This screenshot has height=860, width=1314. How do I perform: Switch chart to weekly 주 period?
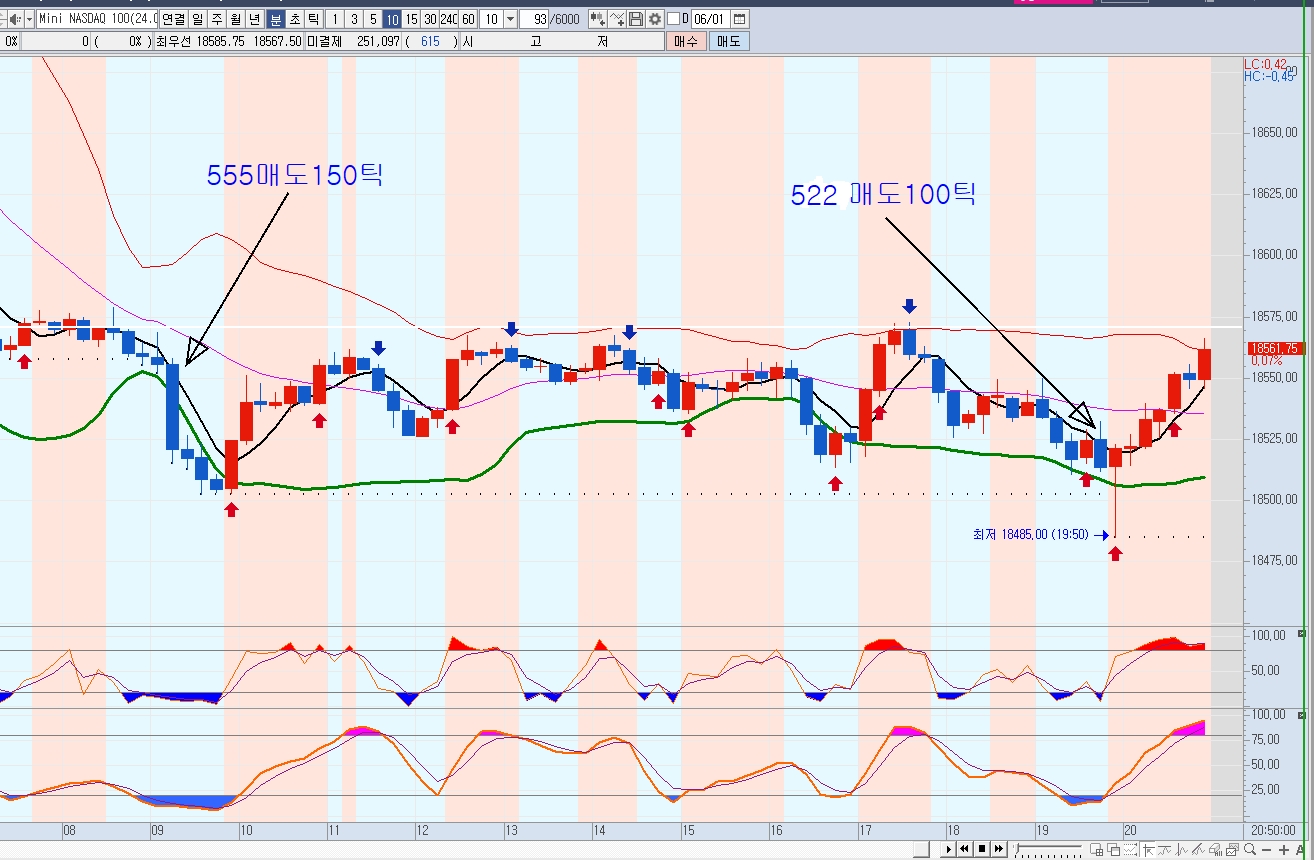(x=216, y=19)
